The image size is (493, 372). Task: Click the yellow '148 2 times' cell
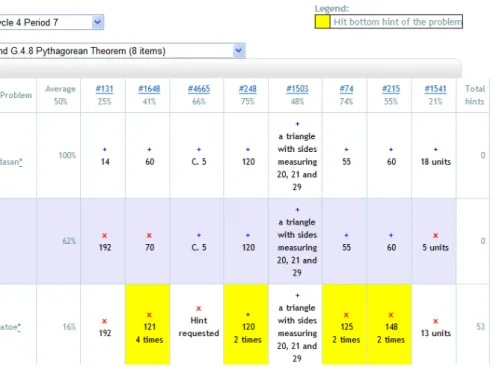click(389, 324)
